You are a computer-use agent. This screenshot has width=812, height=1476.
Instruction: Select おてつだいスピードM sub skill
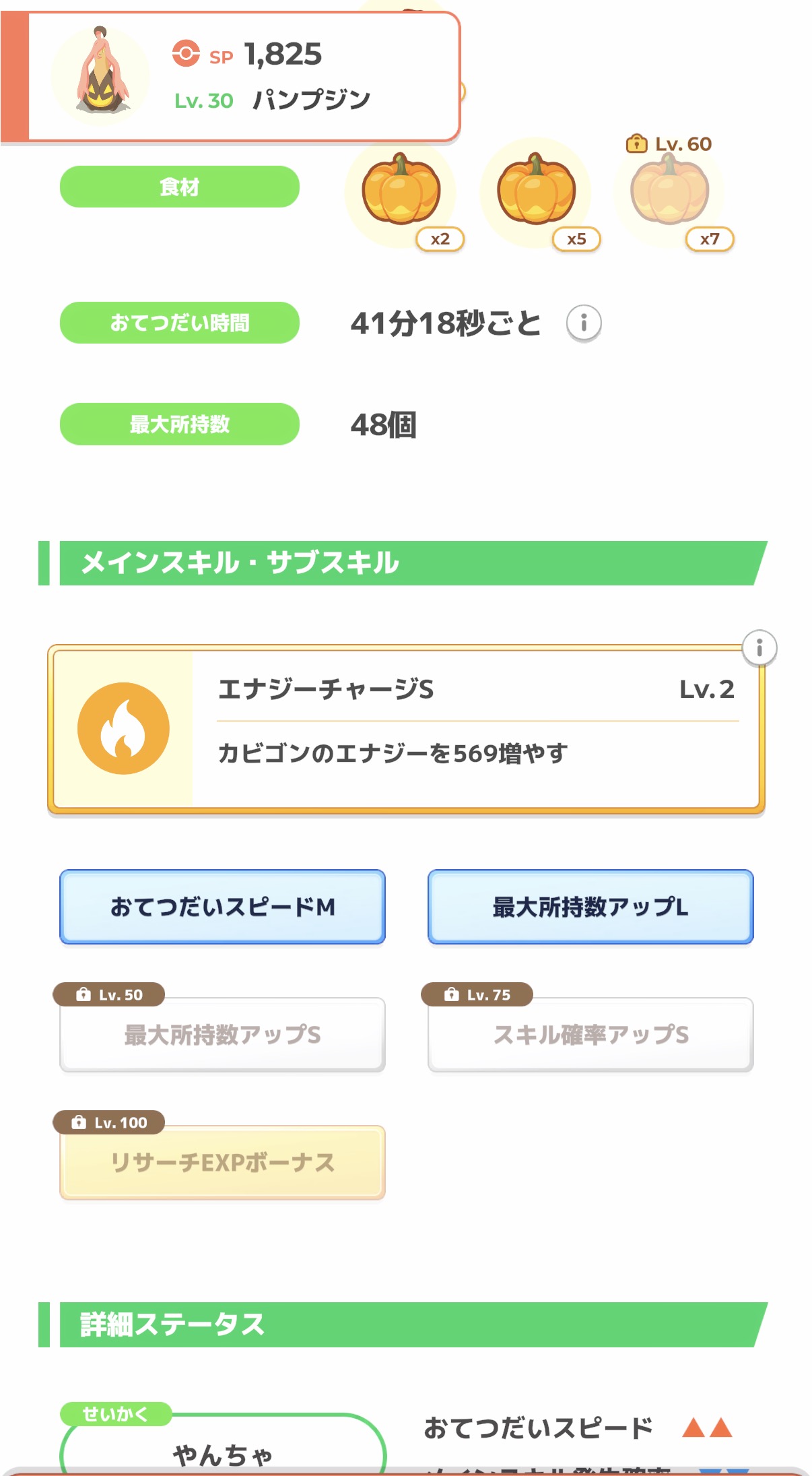222,907
